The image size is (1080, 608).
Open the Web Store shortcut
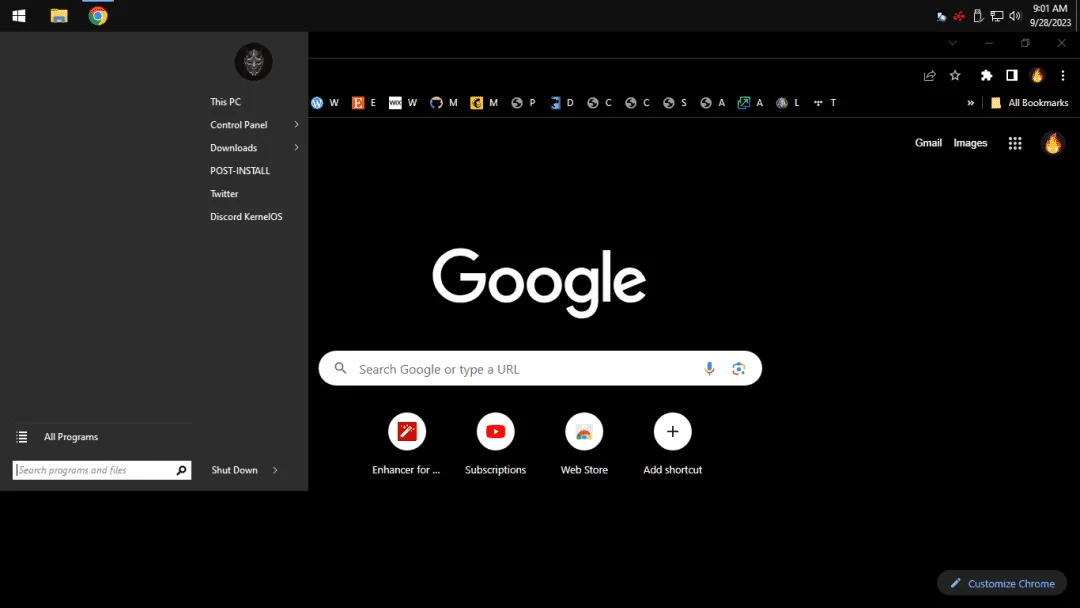pos(584,444)
